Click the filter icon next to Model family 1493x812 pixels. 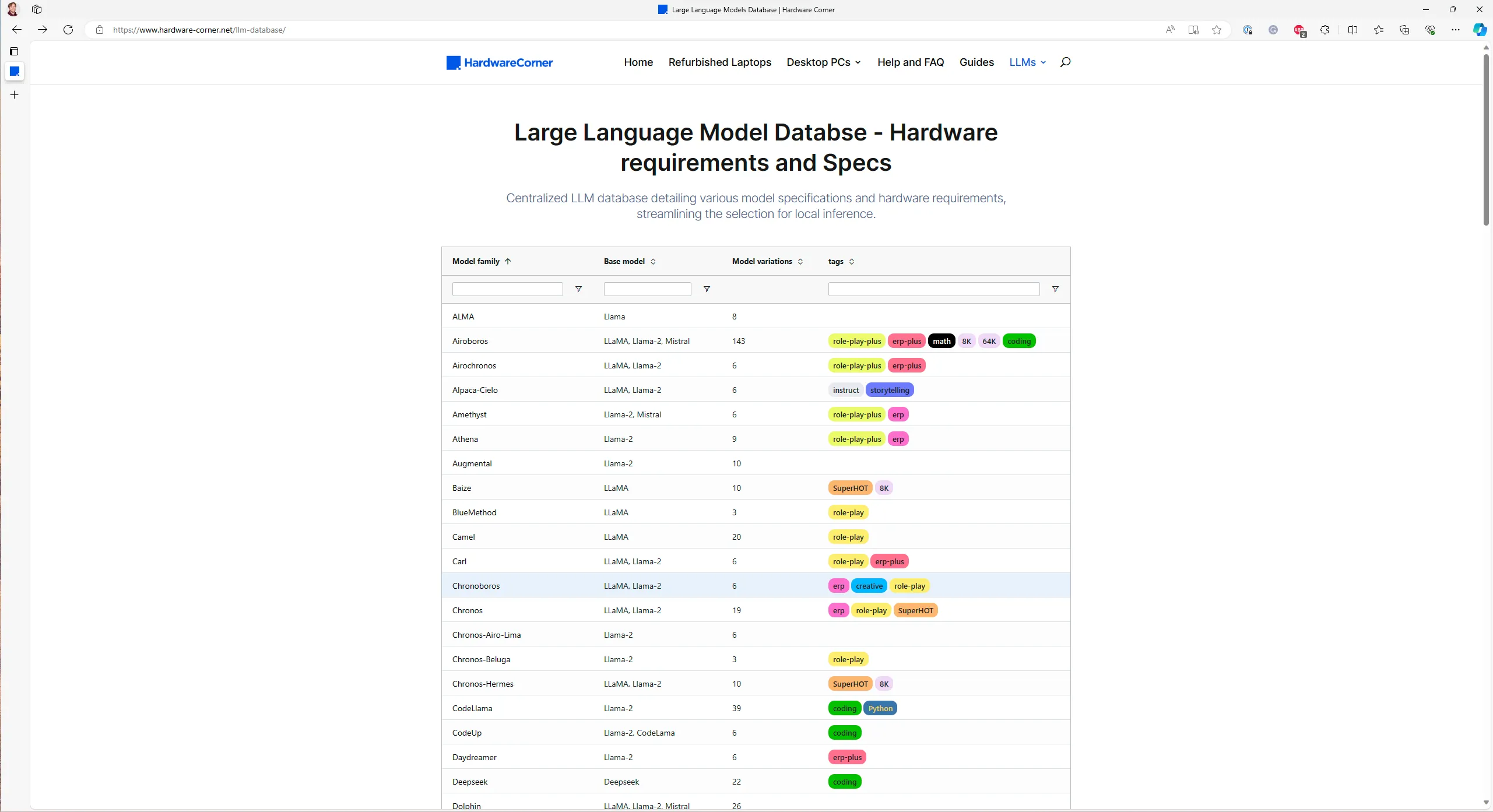[579, 289]
